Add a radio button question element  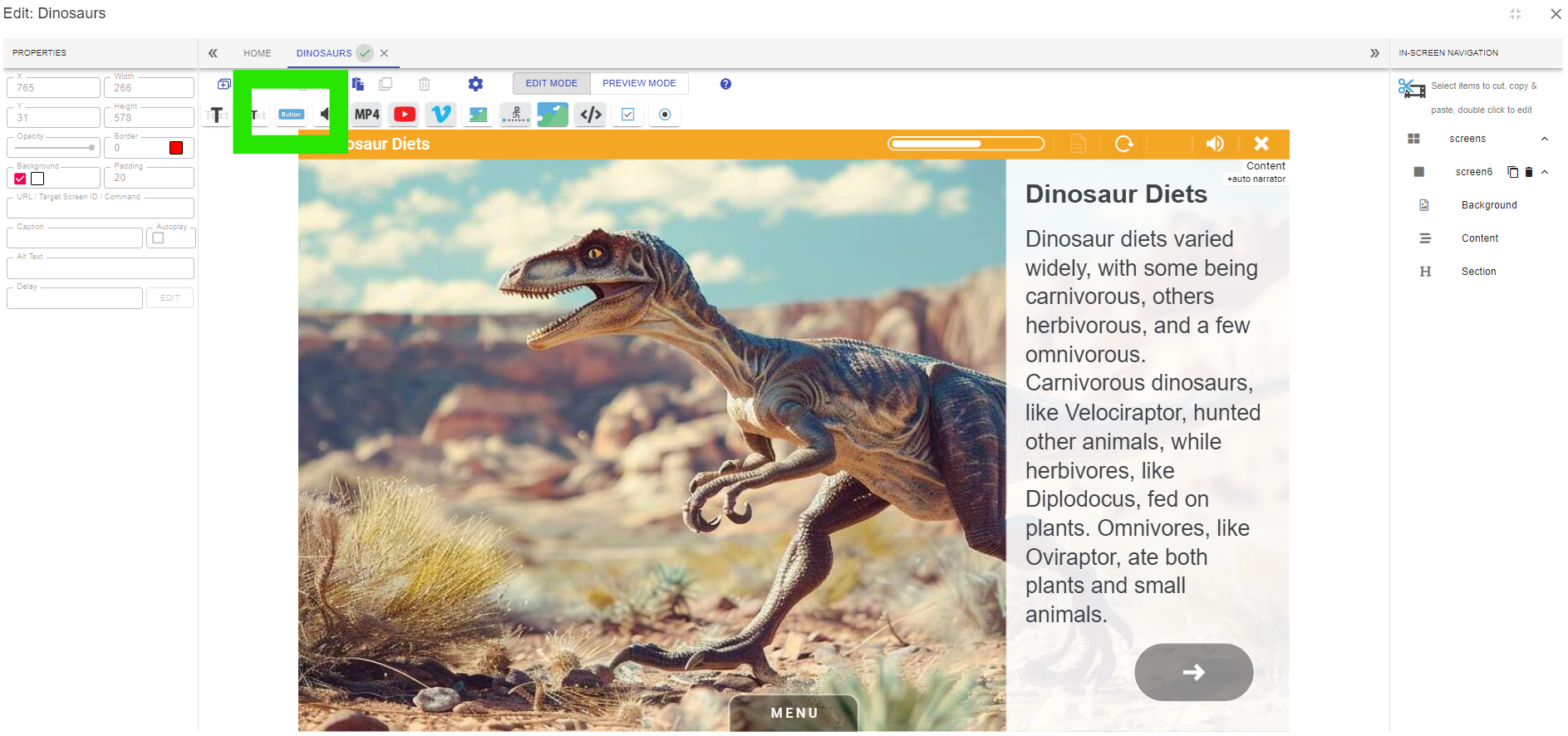(665, 115)
